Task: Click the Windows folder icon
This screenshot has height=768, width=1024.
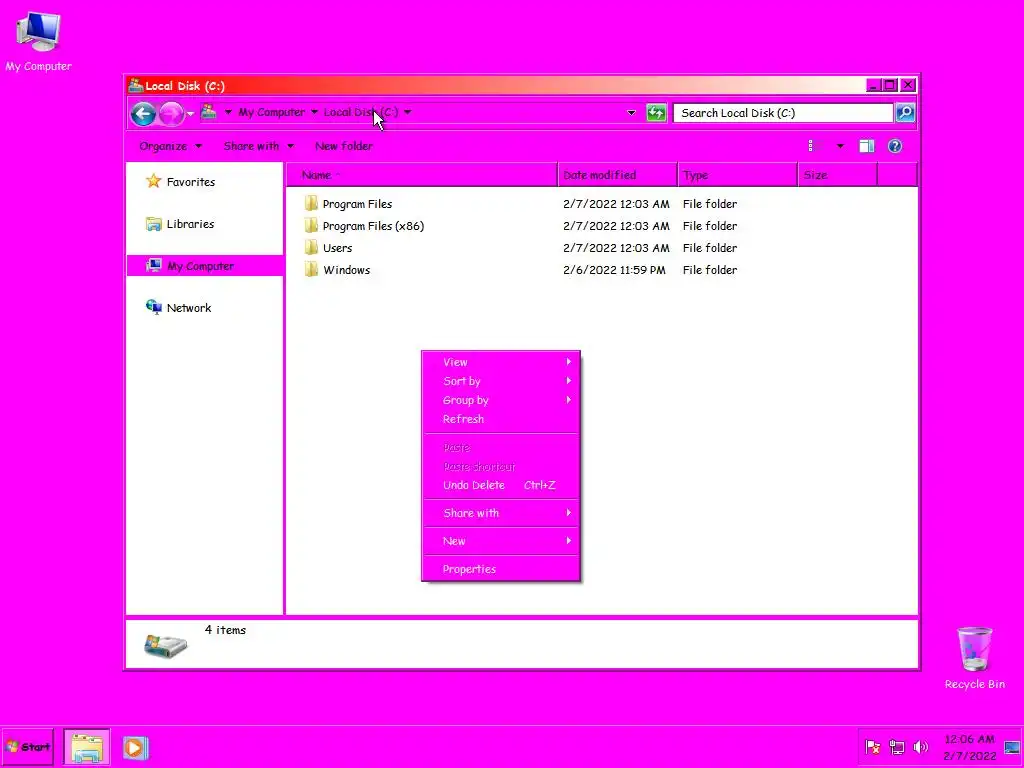Action: [312, 269]
